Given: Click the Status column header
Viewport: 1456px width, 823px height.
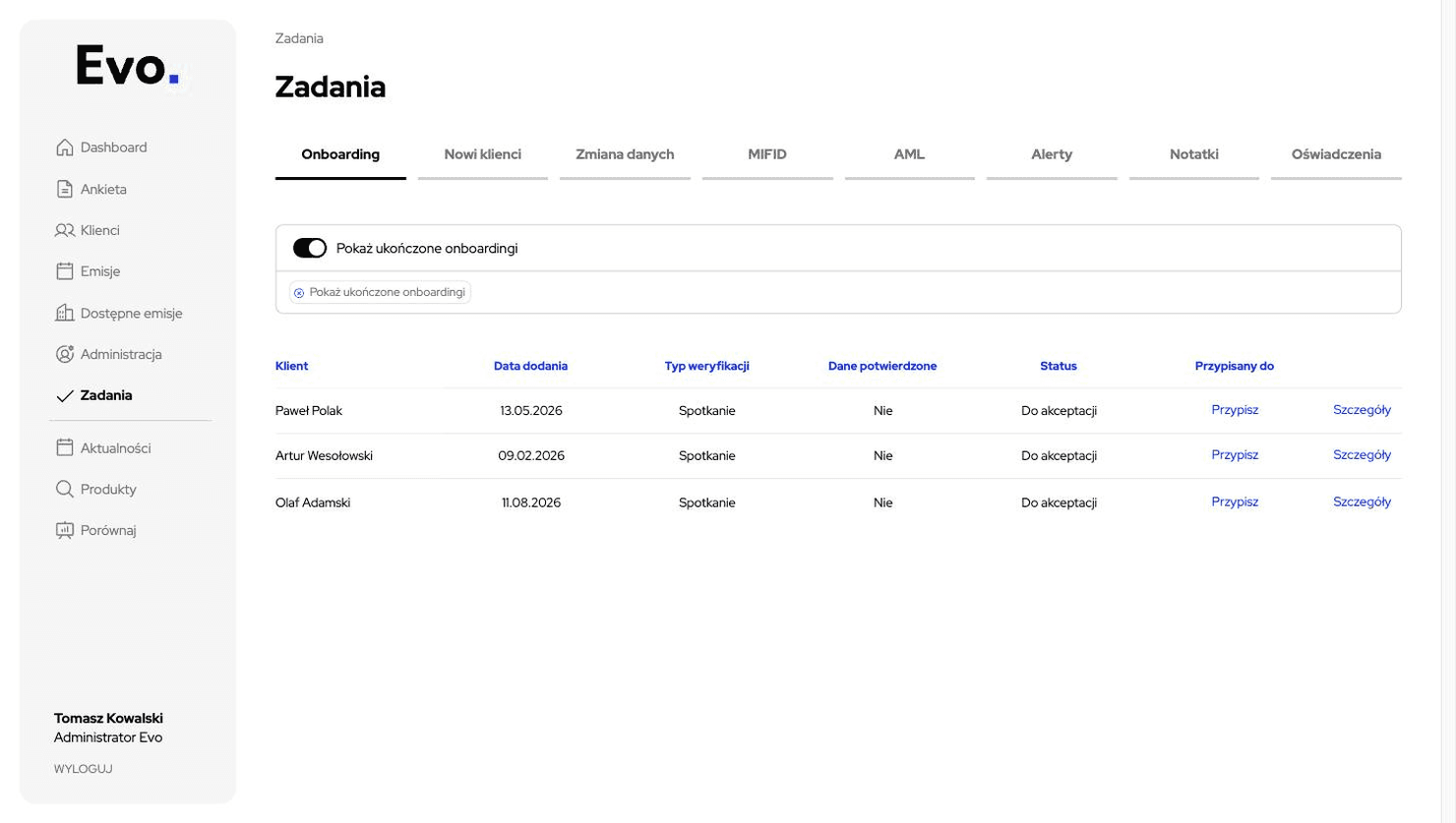Looking at the screenshot, I should [x=1059, y=366].
